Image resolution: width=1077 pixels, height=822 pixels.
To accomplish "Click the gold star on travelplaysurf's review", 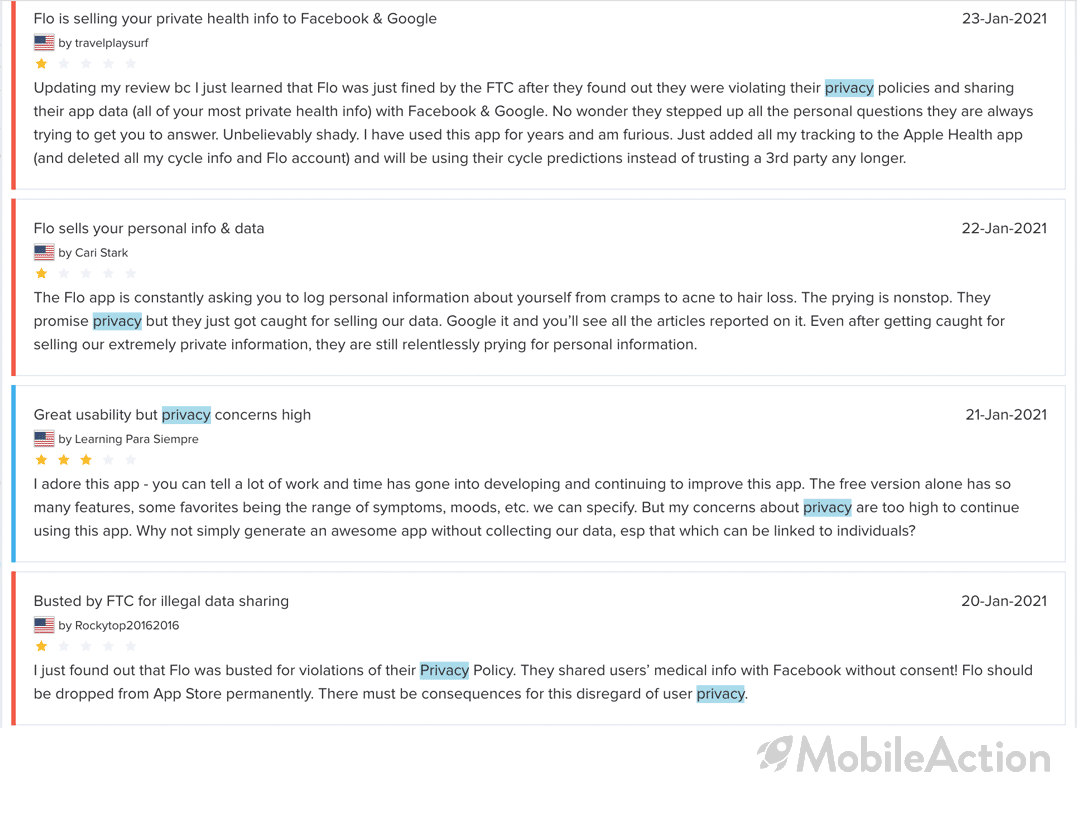I will click(41, 64).
